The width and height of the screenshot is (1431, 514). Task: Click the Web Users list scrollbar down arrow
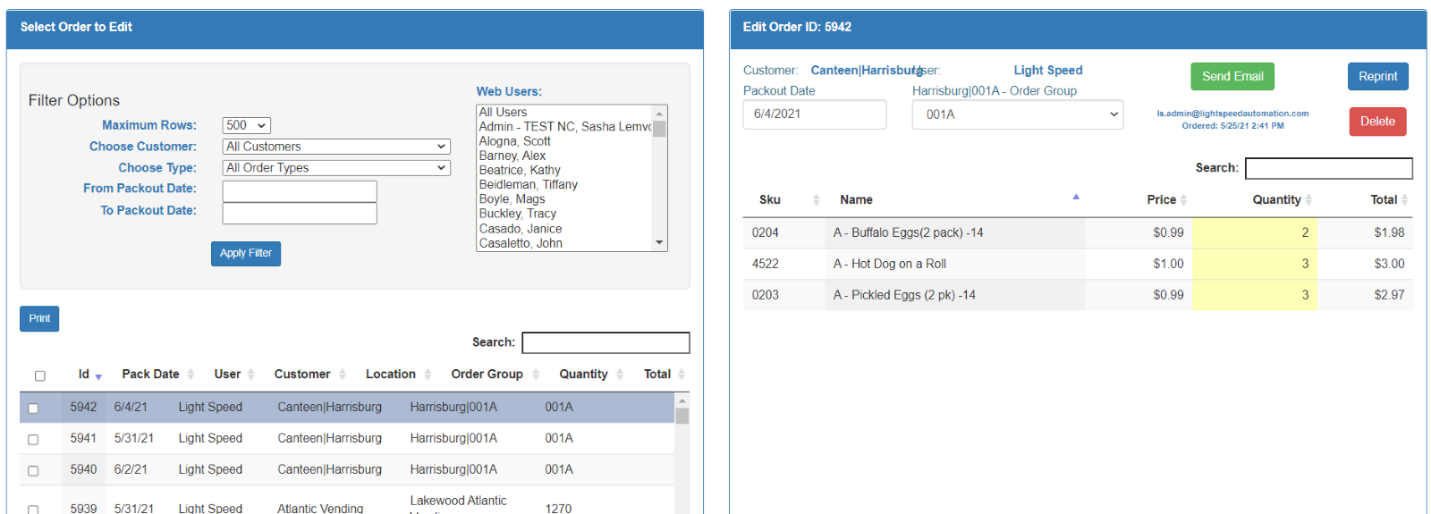[659, 242]
